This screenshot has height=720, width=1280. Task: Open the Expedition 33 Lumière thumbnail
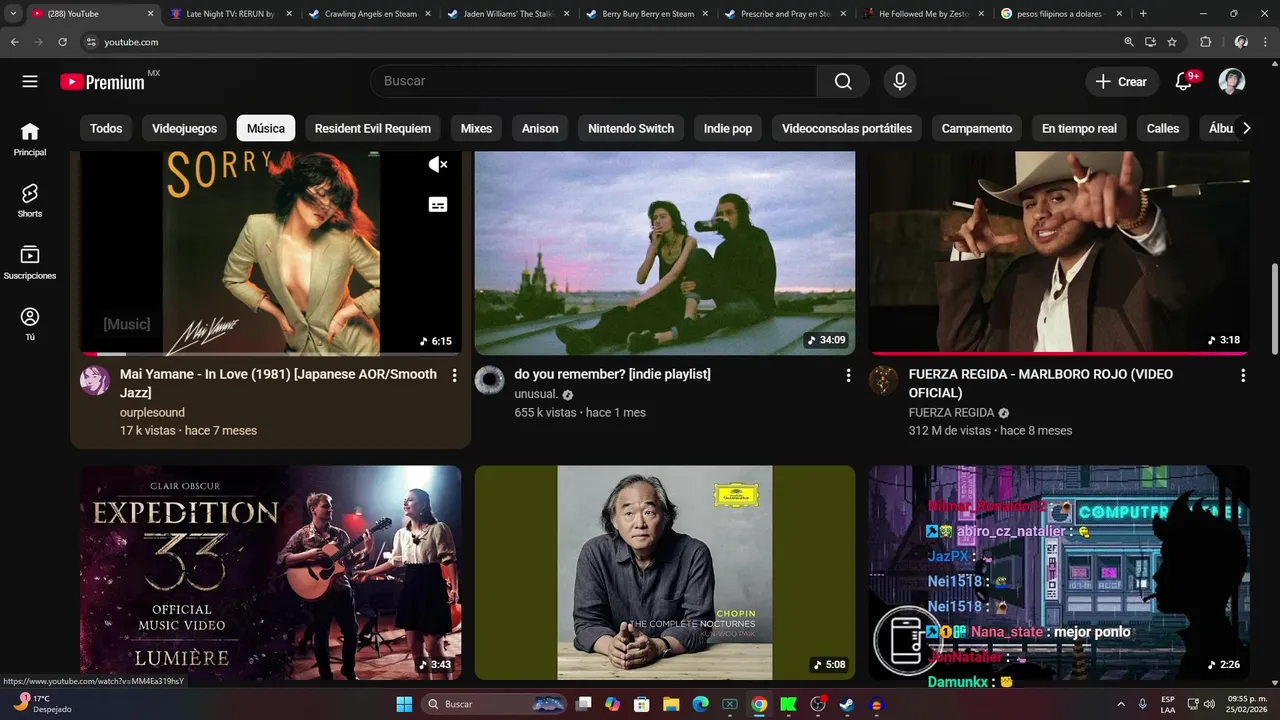click(x=270, y=572)
